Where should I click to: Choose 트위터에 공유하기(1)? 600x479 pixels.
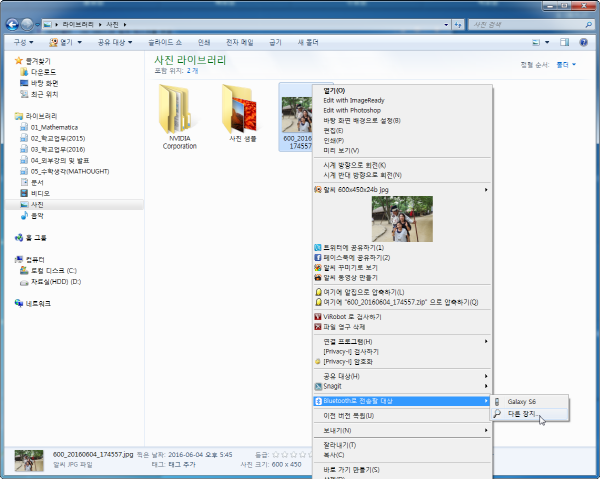click(402, 248)
